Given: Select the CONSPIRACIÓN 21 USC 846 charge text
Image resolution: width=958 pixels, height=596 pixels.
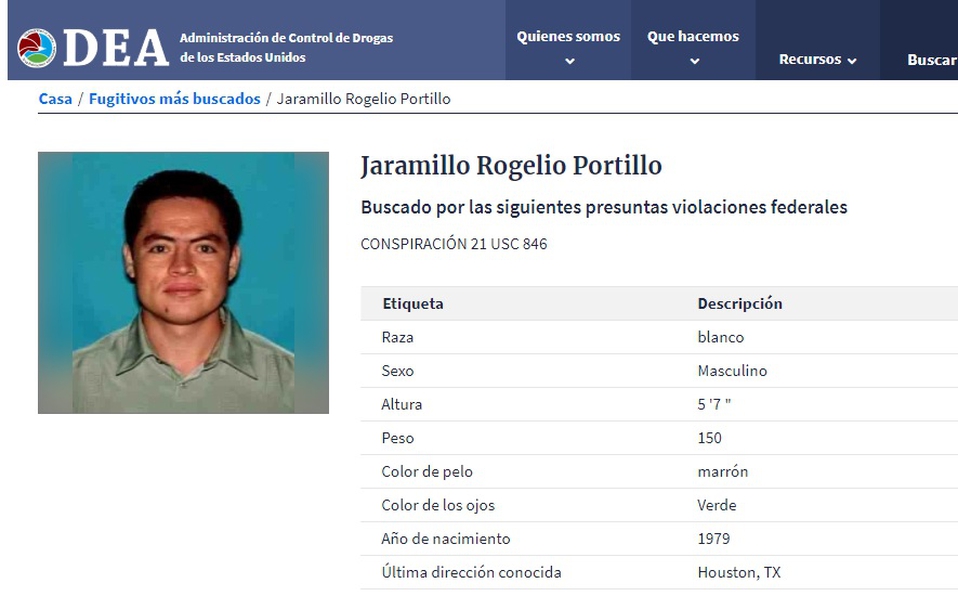Looking at the screenshot, I should (x=453, y=243).
